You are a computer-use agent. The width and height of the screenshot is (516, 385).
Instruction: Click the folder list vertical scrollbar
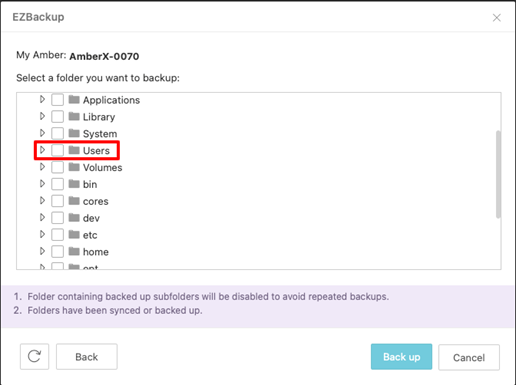pyautogui.click(x=498, y=174)
